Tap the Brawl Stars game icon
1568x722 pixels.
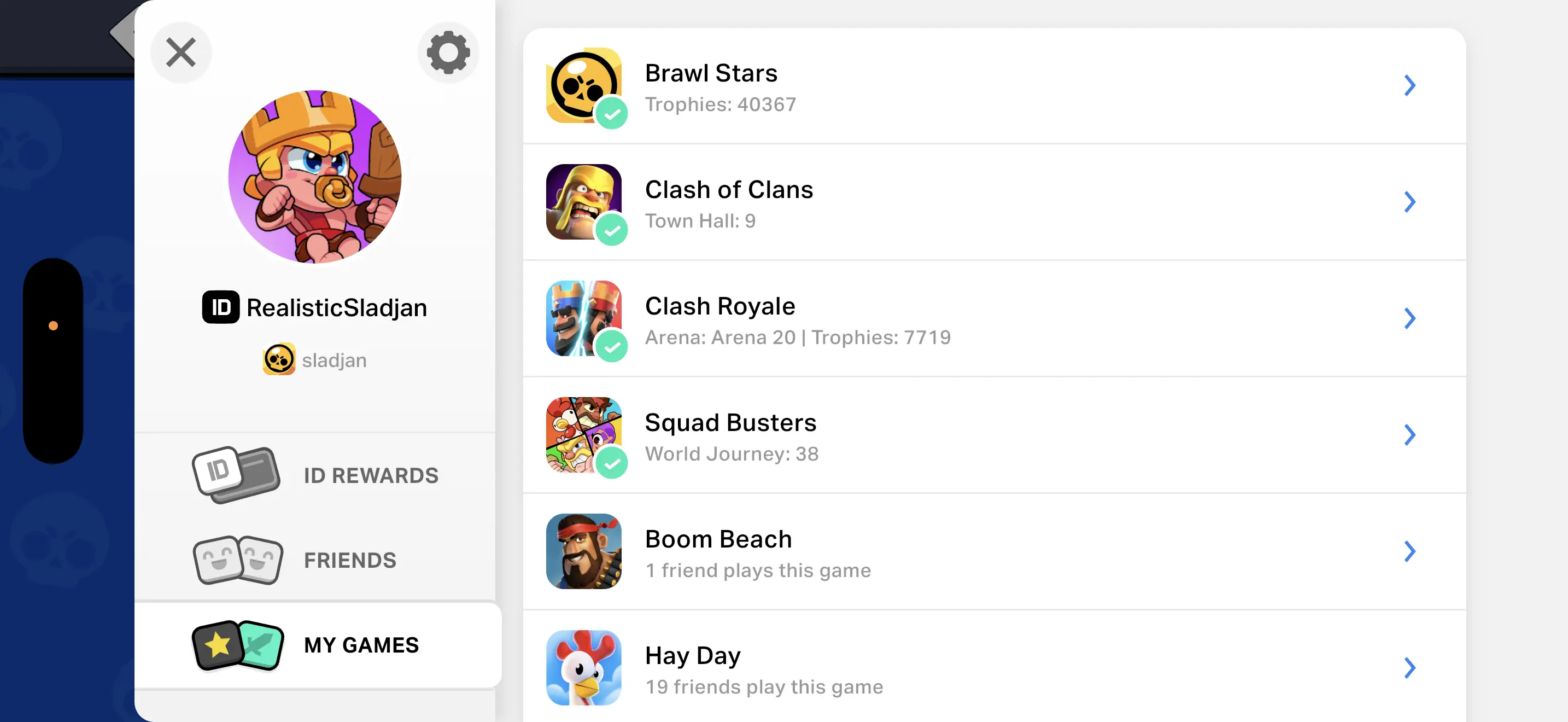tap(583, 85)
